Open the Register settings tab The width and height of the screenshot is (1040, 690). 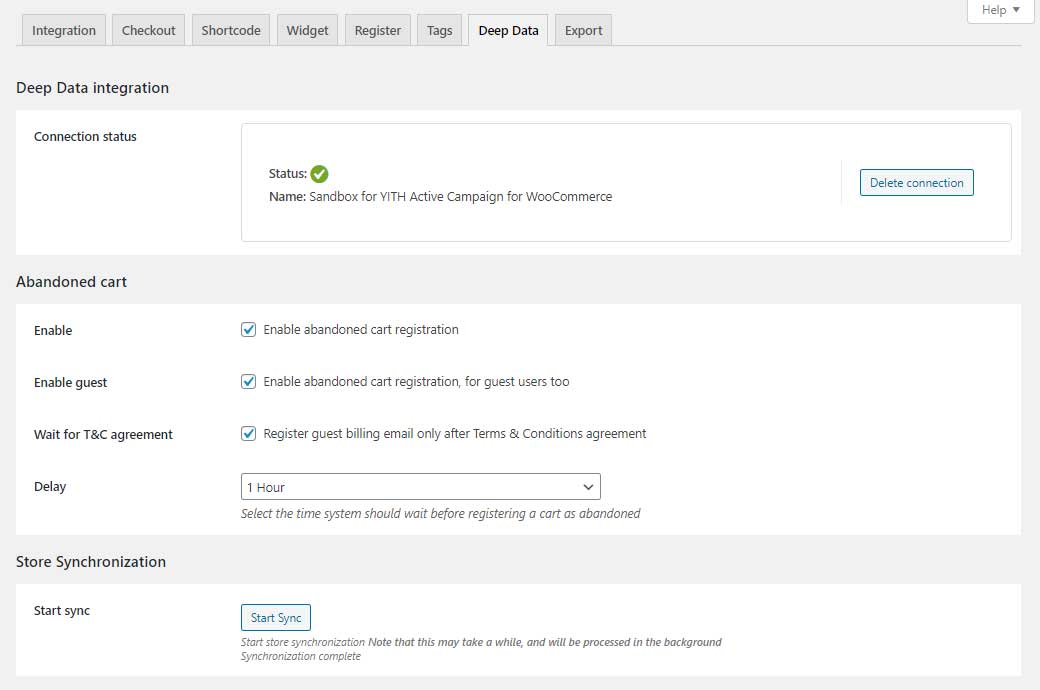click(x=378, y=30)
